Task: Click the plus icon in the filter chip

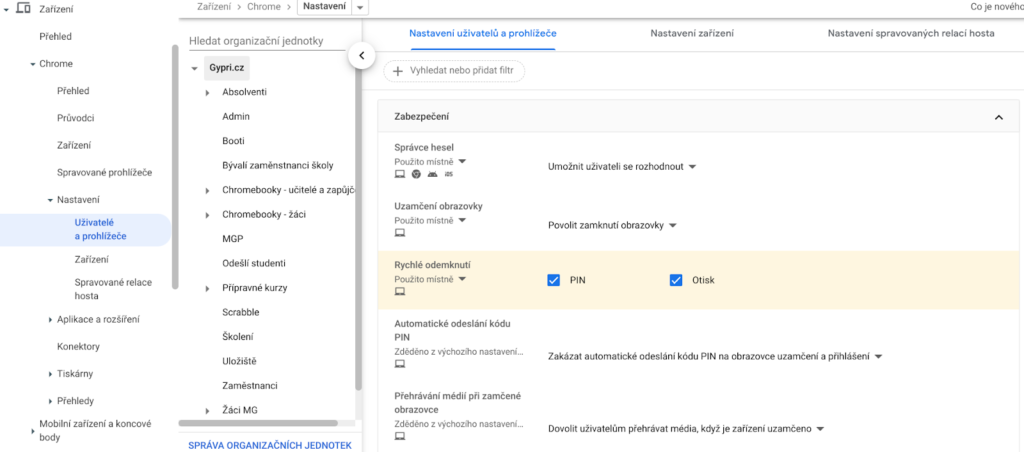Action: point(398,71)
